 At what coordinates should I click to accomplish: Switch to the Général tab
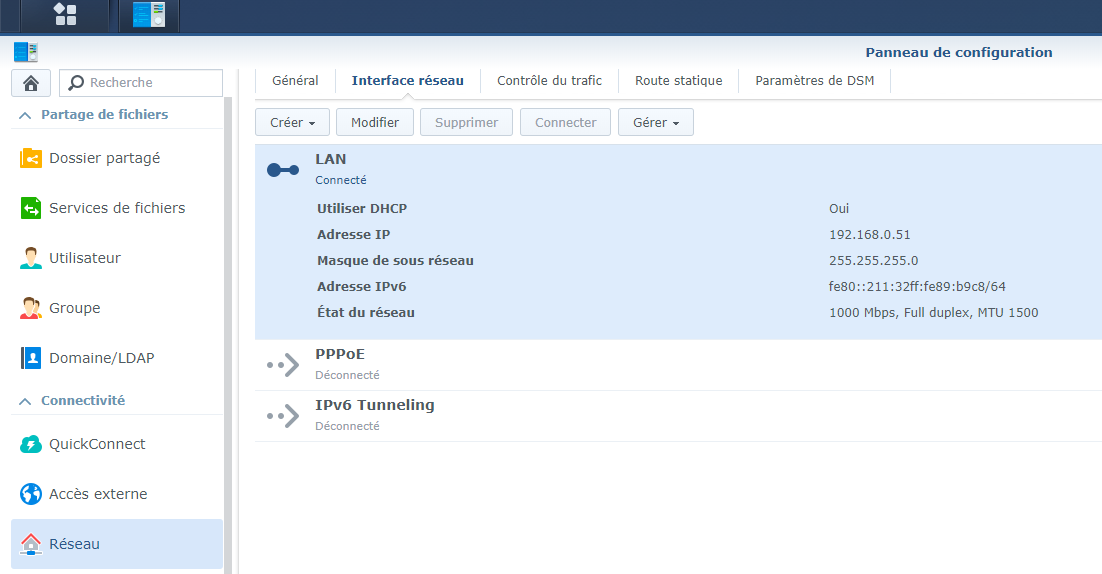pyautogui.click(x=295, y=81)
